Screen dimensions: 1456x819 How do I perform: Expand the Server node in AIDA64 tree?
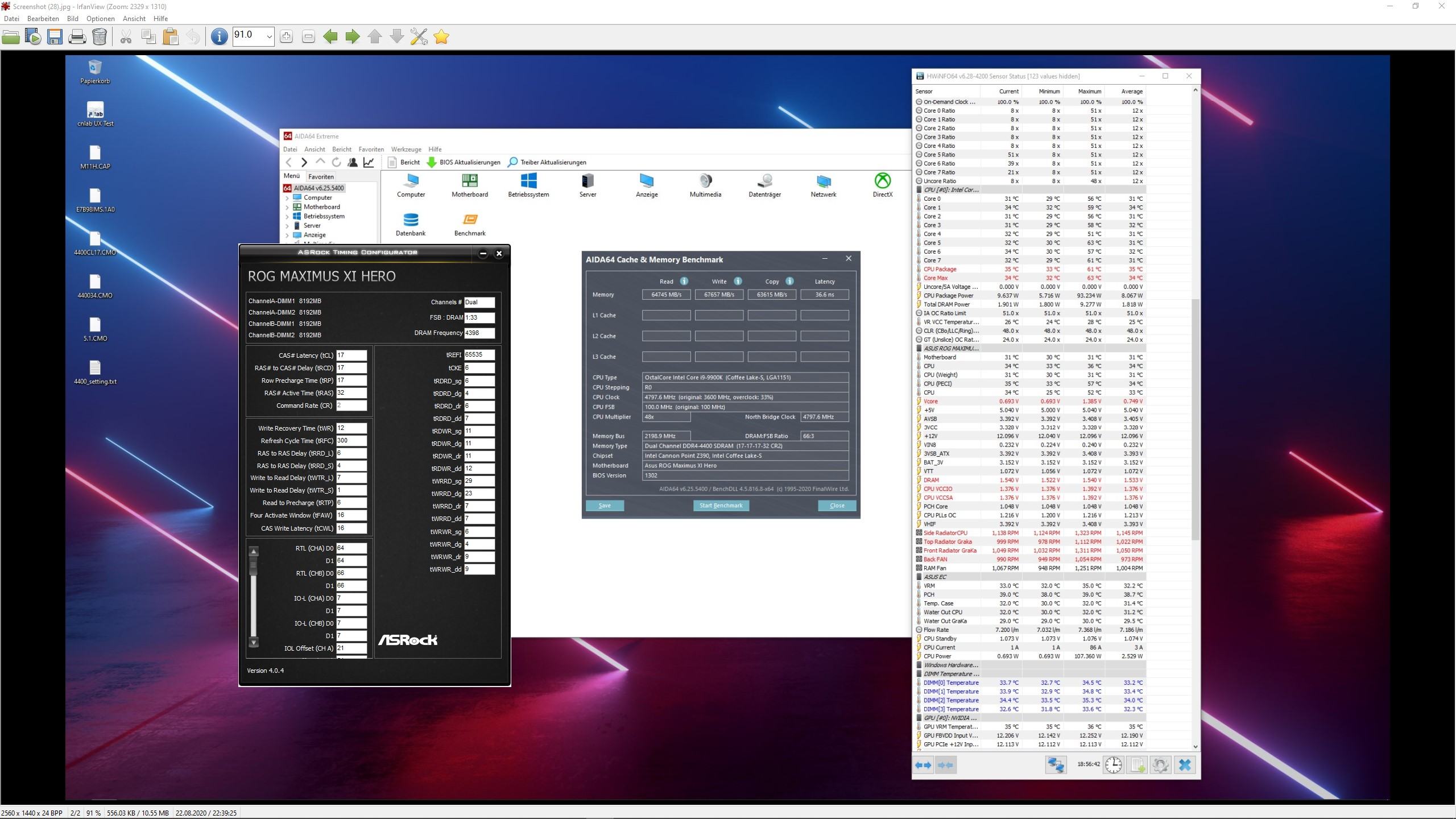[287, 226]
